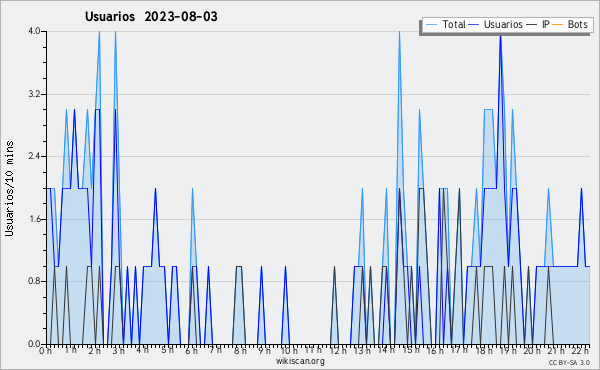The image size is (600, 370).
Task: Click the '1 h' x-axis label
Action: [x=70, y=350]
